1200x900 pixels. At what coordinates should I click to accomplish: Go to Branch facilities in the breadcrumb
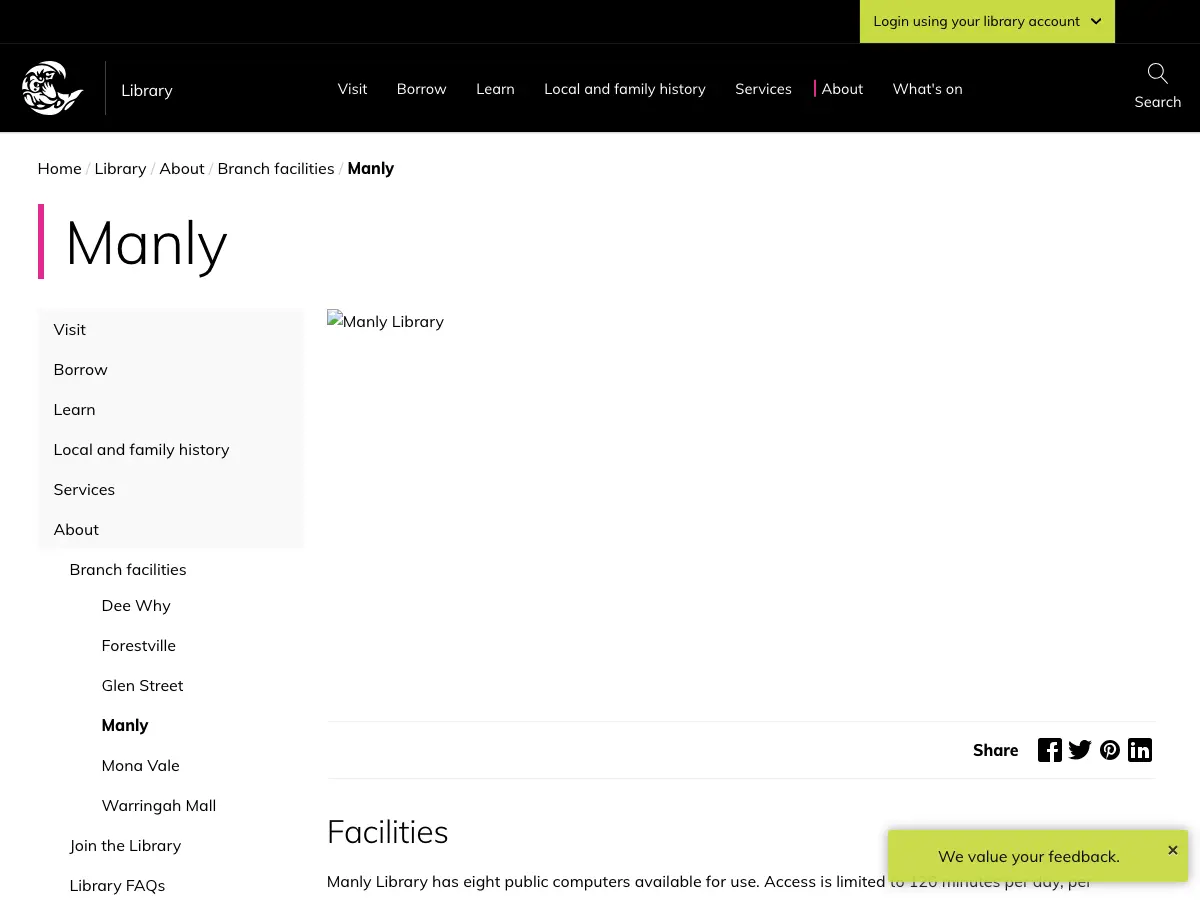(x=276, y=168)
